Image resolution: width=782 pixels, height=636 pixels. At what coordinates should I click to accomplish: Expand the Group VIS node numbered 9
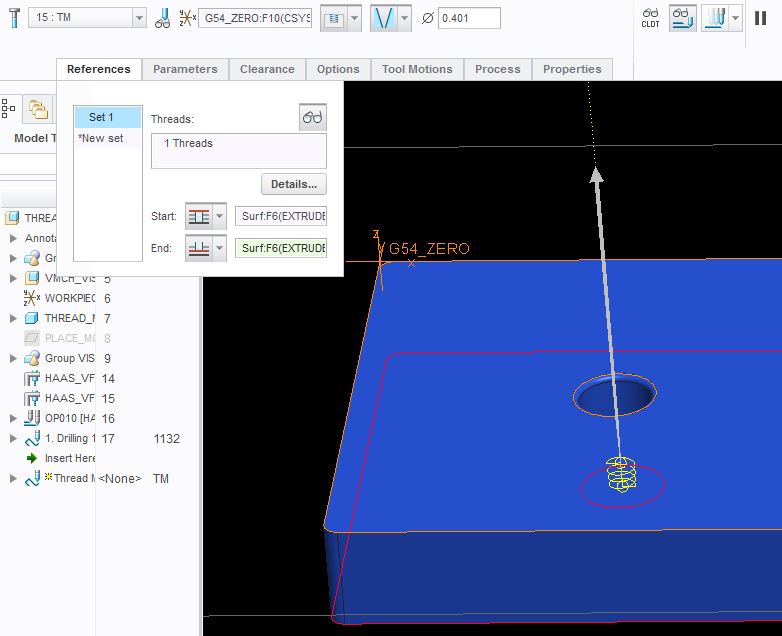point(13,358)
